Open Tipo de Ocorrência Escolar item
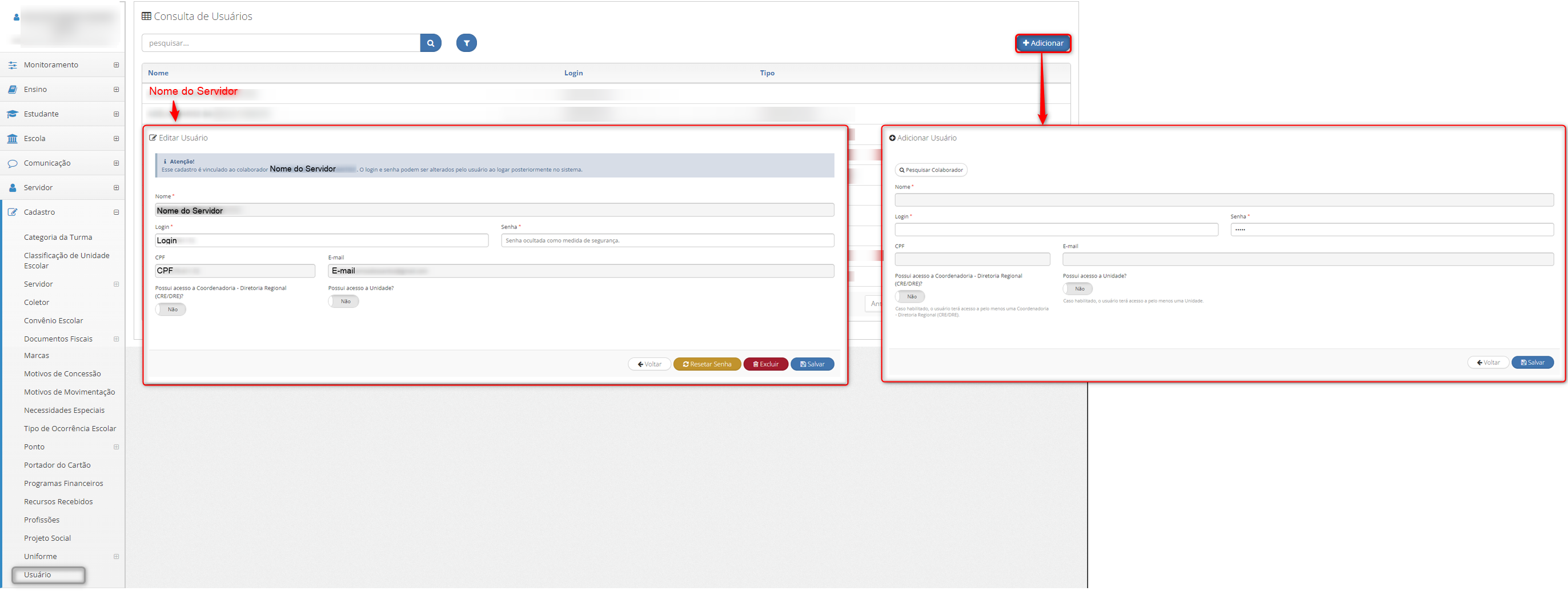The height and width of the screenshot is (591, 1568). (x=70, y=428)
